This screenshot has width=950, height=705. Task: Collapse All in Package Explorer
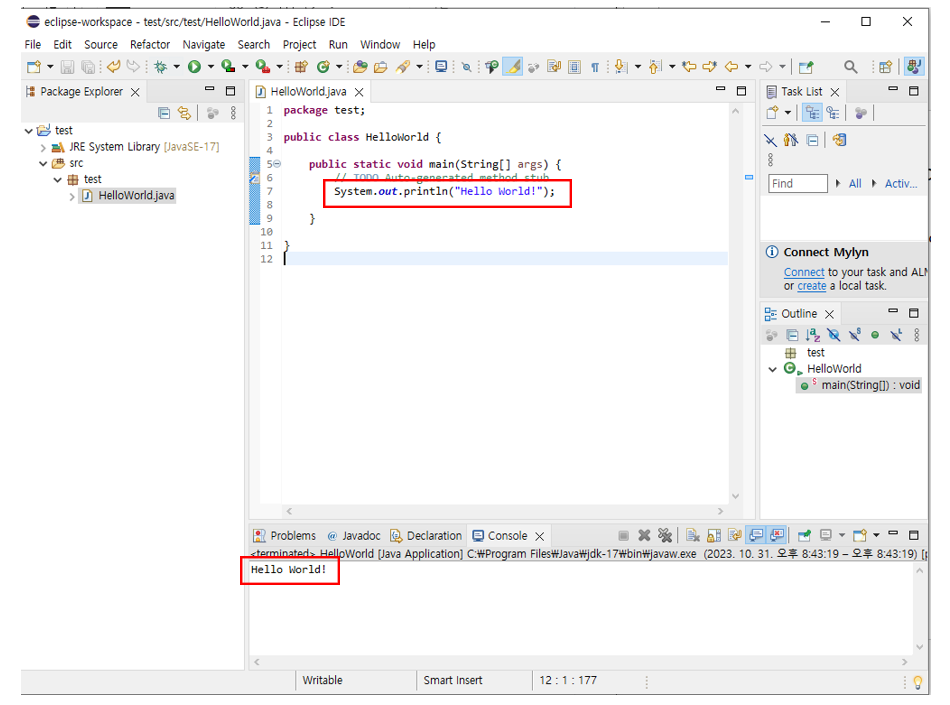tap(164, 113)
